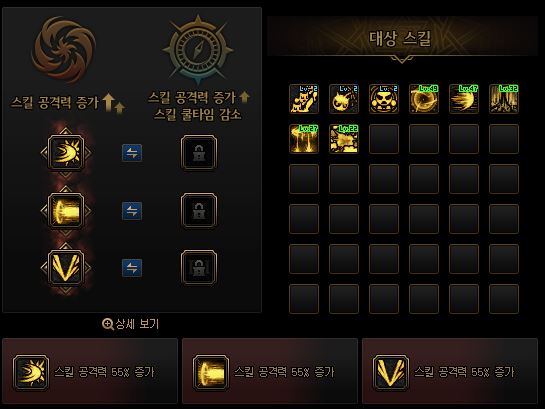Open 상세 보기 detail view link
The image size is (545, 409).
pyautogui.click(x=130, y=324)
